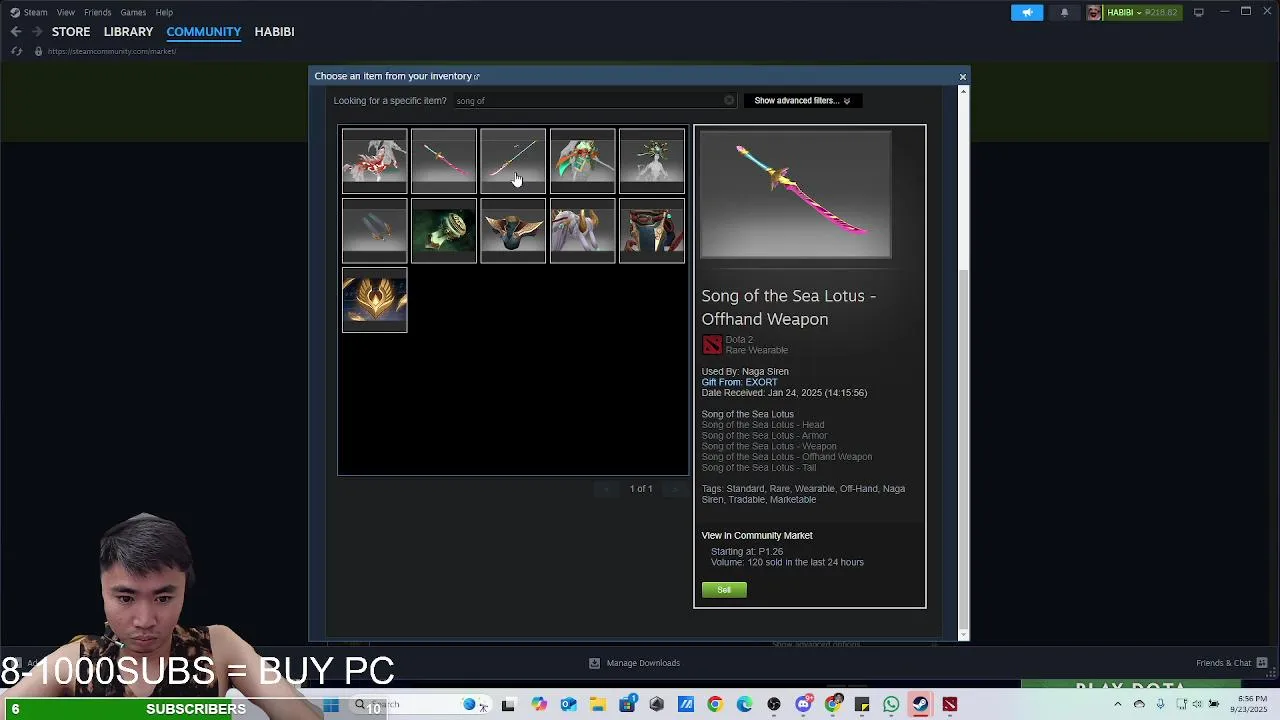Click the Manage Downloads label
This screenshot has width=1280, height=720.
coord(643,663)
